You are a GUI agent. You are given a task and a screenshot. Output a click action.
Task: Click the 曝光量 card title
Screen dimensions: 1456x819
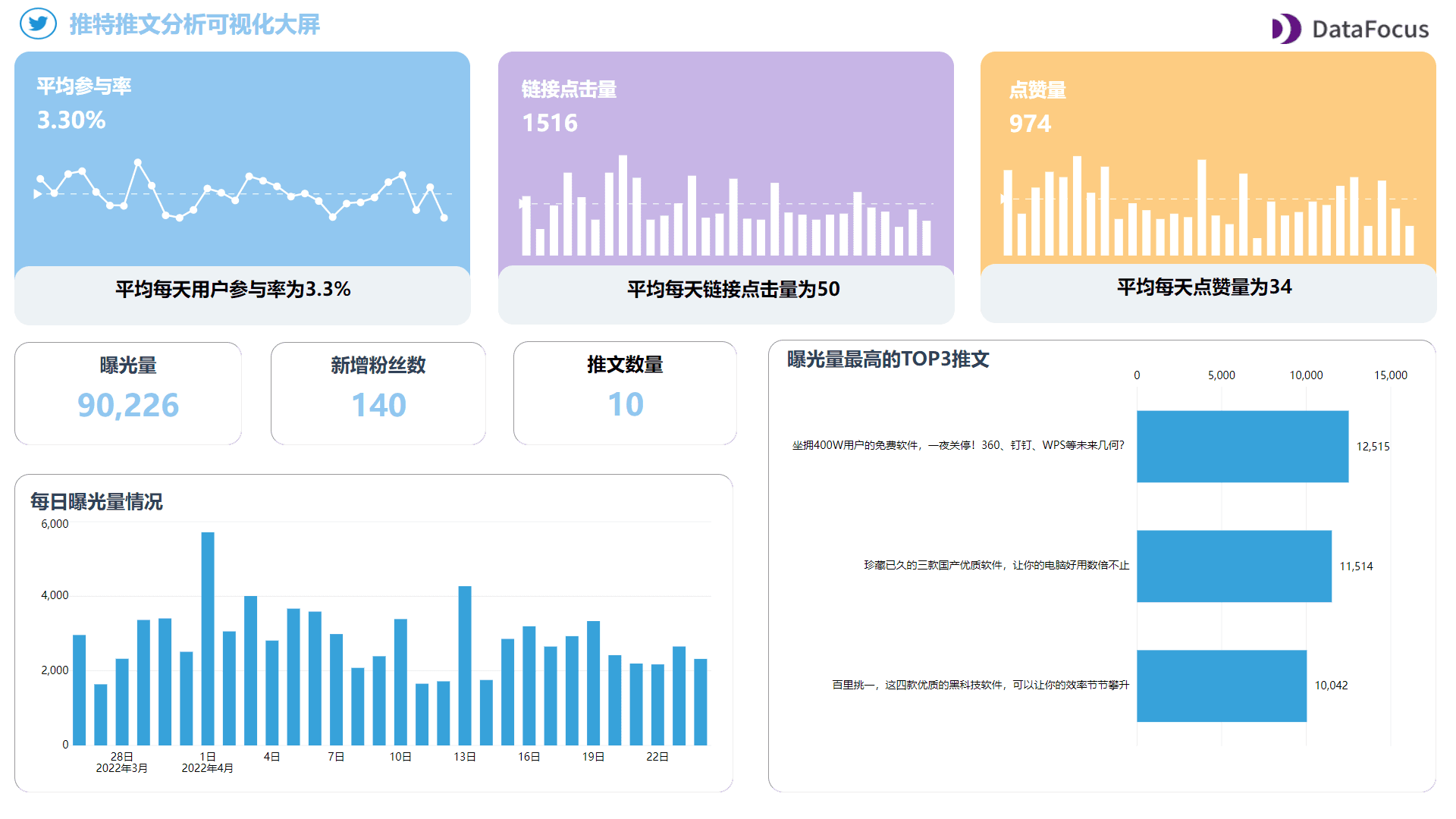click(x=128, y=366)
